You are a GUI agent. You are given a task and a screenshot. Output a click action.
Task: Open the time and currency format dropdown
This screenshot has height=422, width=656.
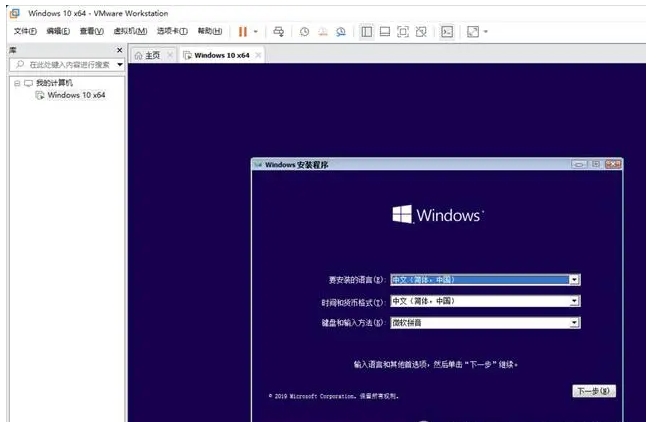coord(574,301)
